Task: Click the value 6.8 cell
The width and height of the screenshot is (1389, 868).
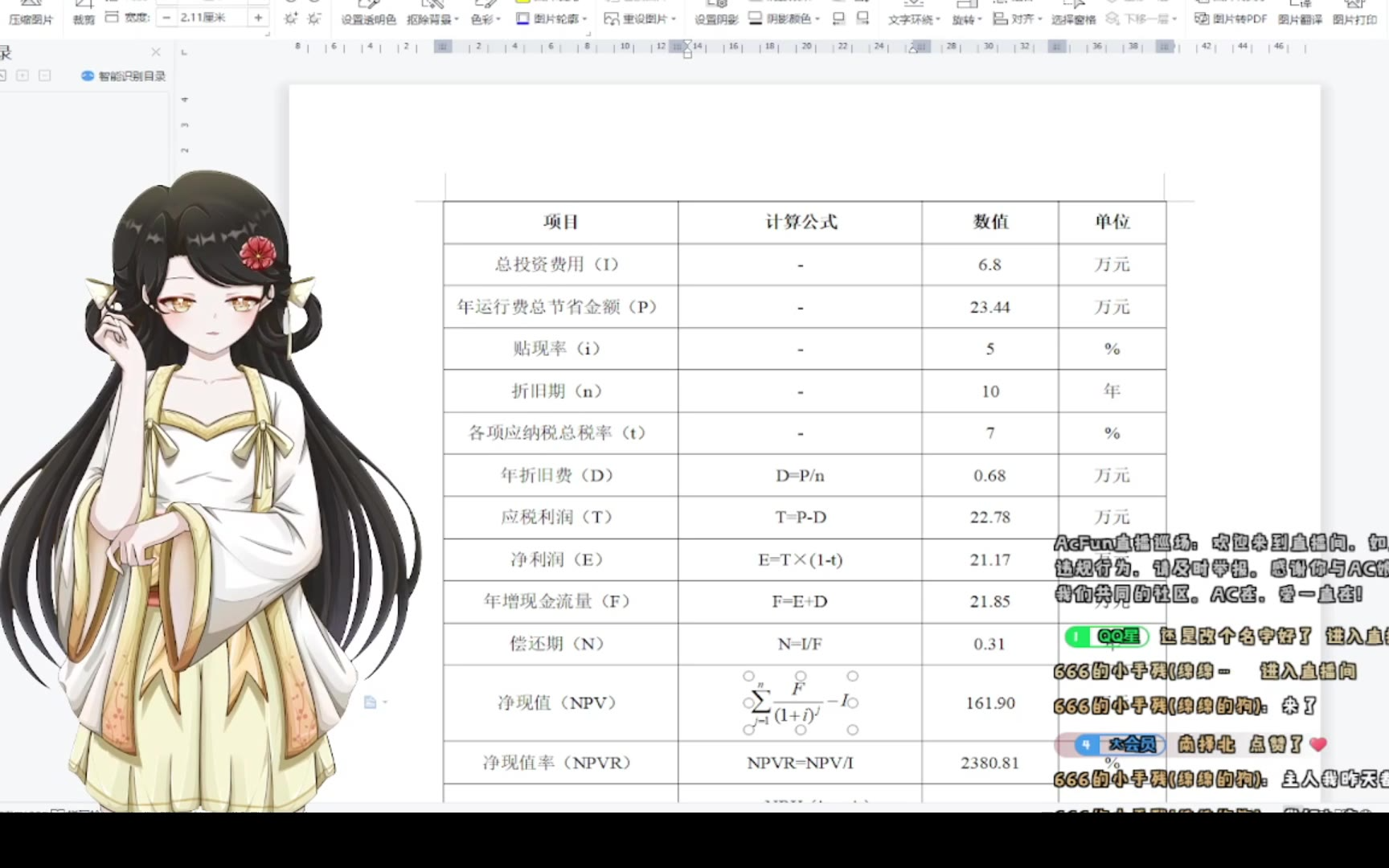Action: pos(990,265)
